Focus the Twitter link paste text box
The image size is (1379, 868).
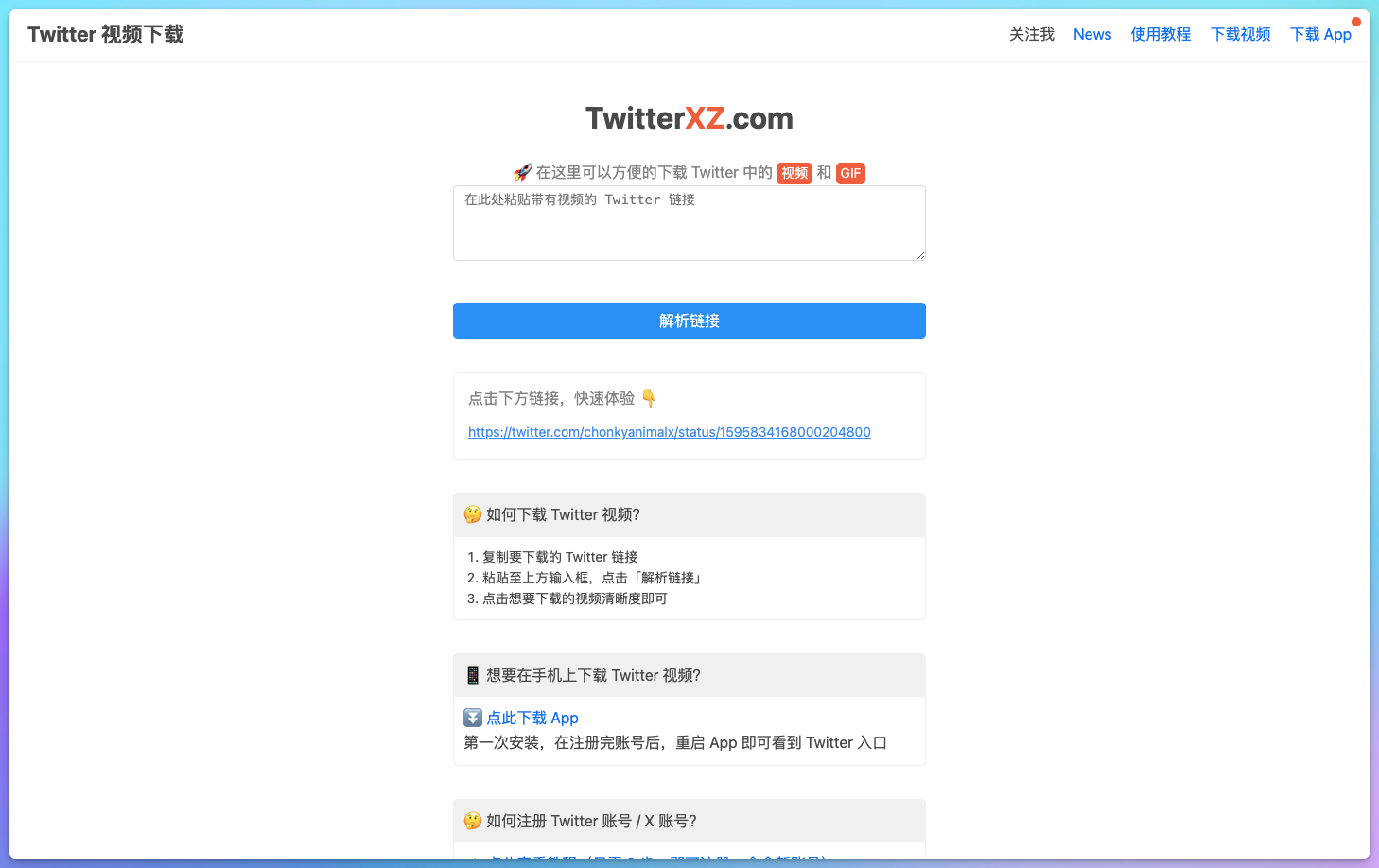[689, 223]
